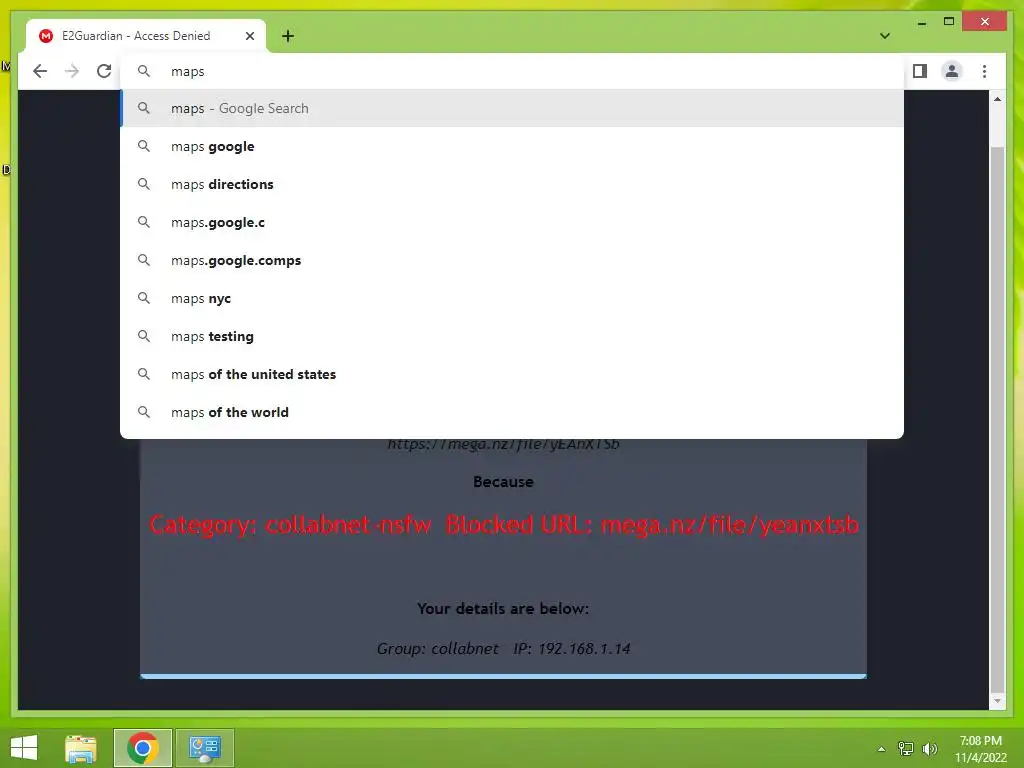Click the search icon beside 'maps directions'
The width and height of the screenshot is (1024, 768).
click(144, 184)
